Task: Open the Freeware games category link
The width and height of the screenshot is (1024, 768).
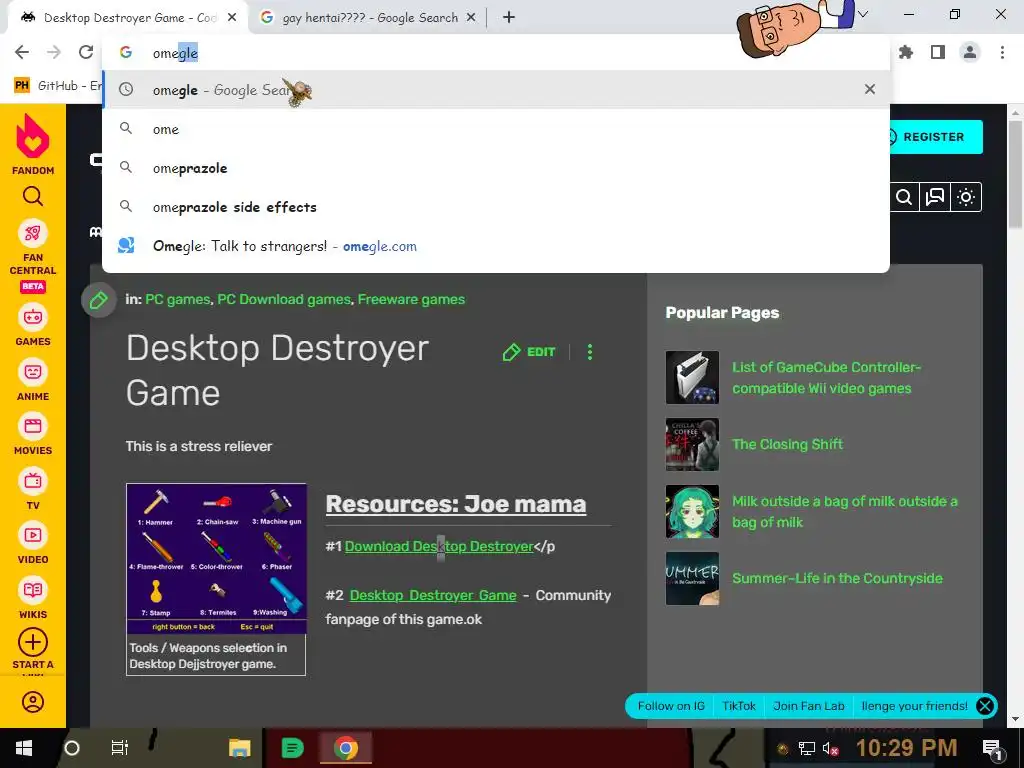Action: (x=411, y=300)
